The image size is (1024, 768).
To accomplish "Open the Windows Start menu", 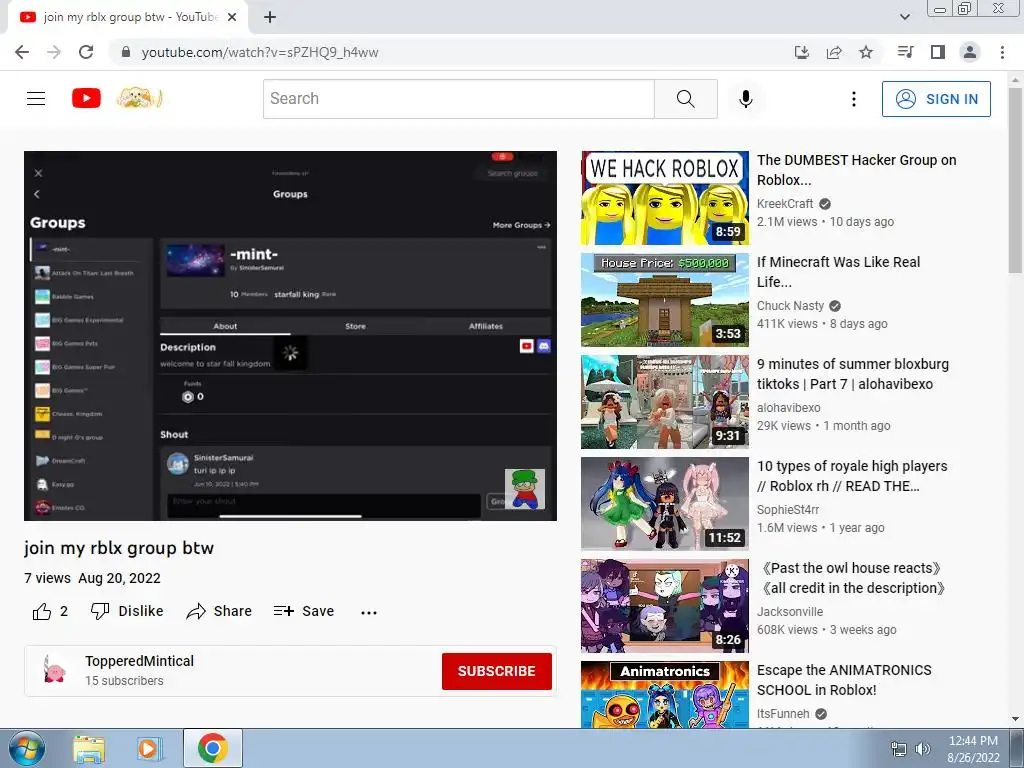I will click(x=27, y=748).
